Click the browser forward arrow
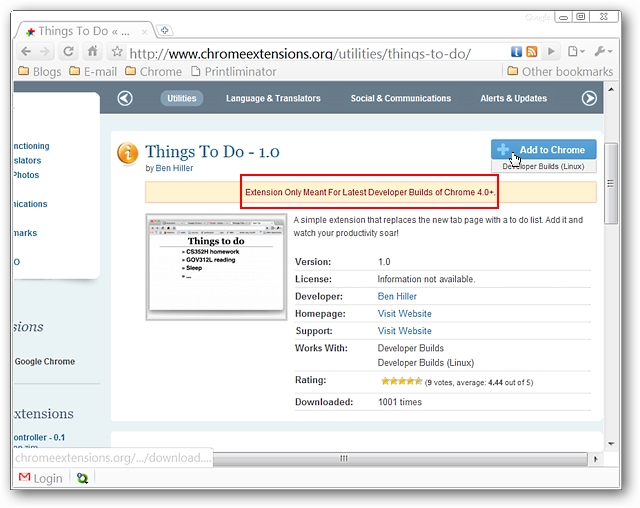 point(44,51)
